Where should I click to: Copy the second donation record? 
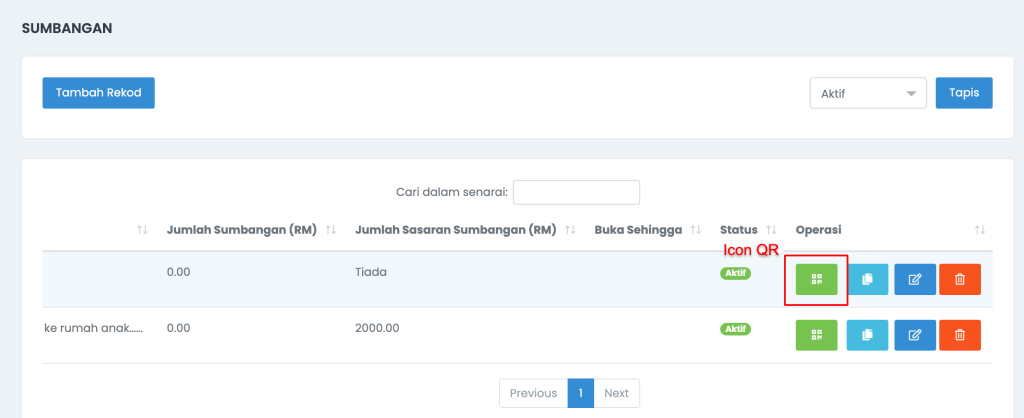pyautogui.click(x=867, y=335)
